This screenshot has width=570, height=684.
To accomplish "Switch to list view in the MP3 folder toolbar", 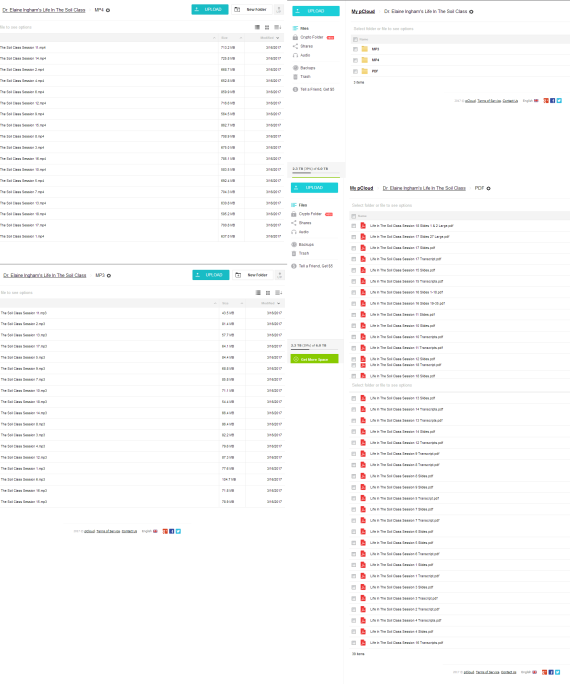I will point(258,293).
